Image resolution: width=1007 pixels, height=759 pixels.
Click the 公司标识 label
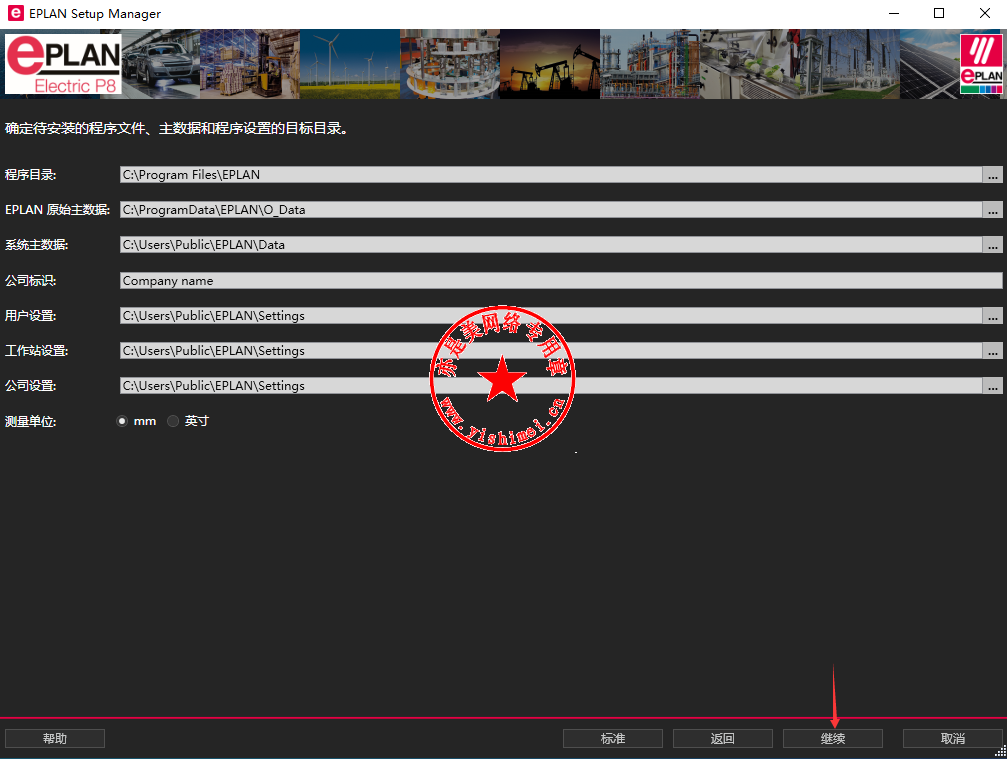[x=31, y=281]
